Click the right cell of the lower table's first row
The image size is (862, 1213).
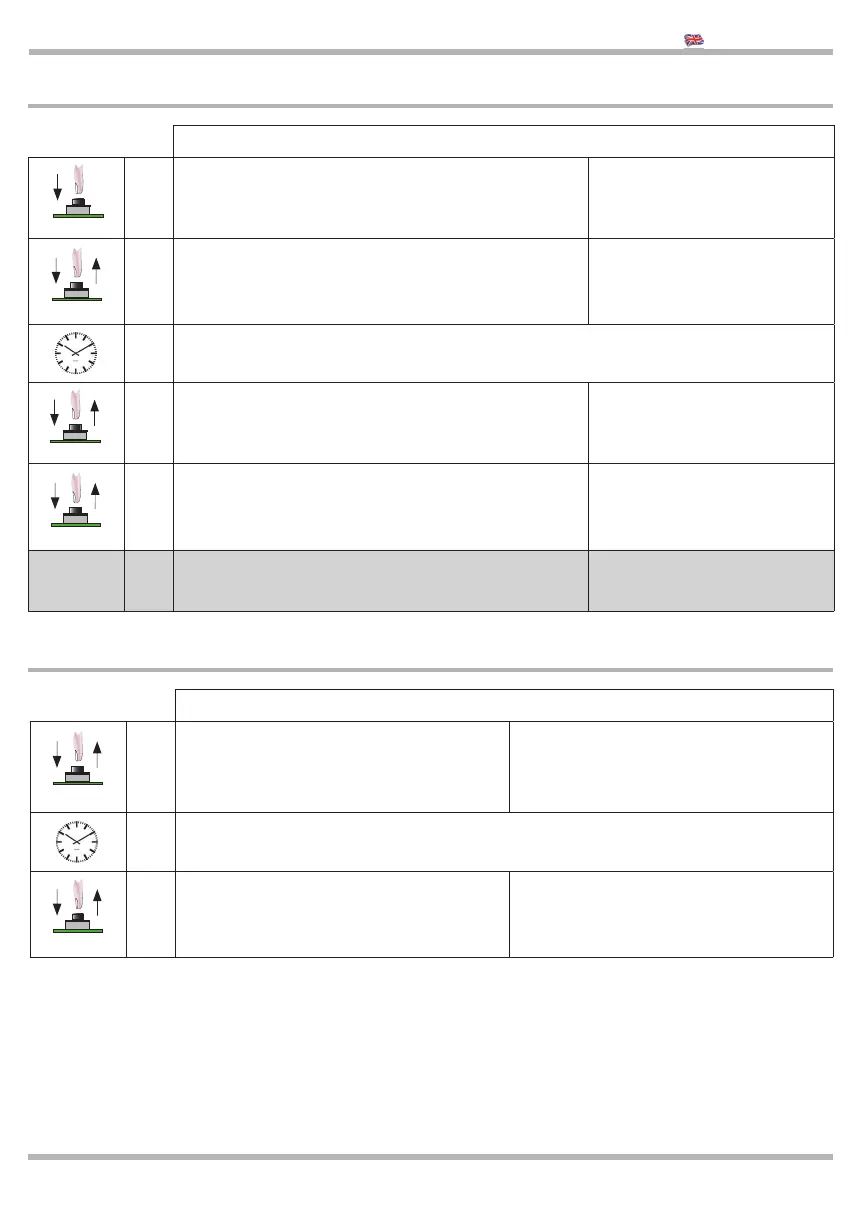point(671,766)
